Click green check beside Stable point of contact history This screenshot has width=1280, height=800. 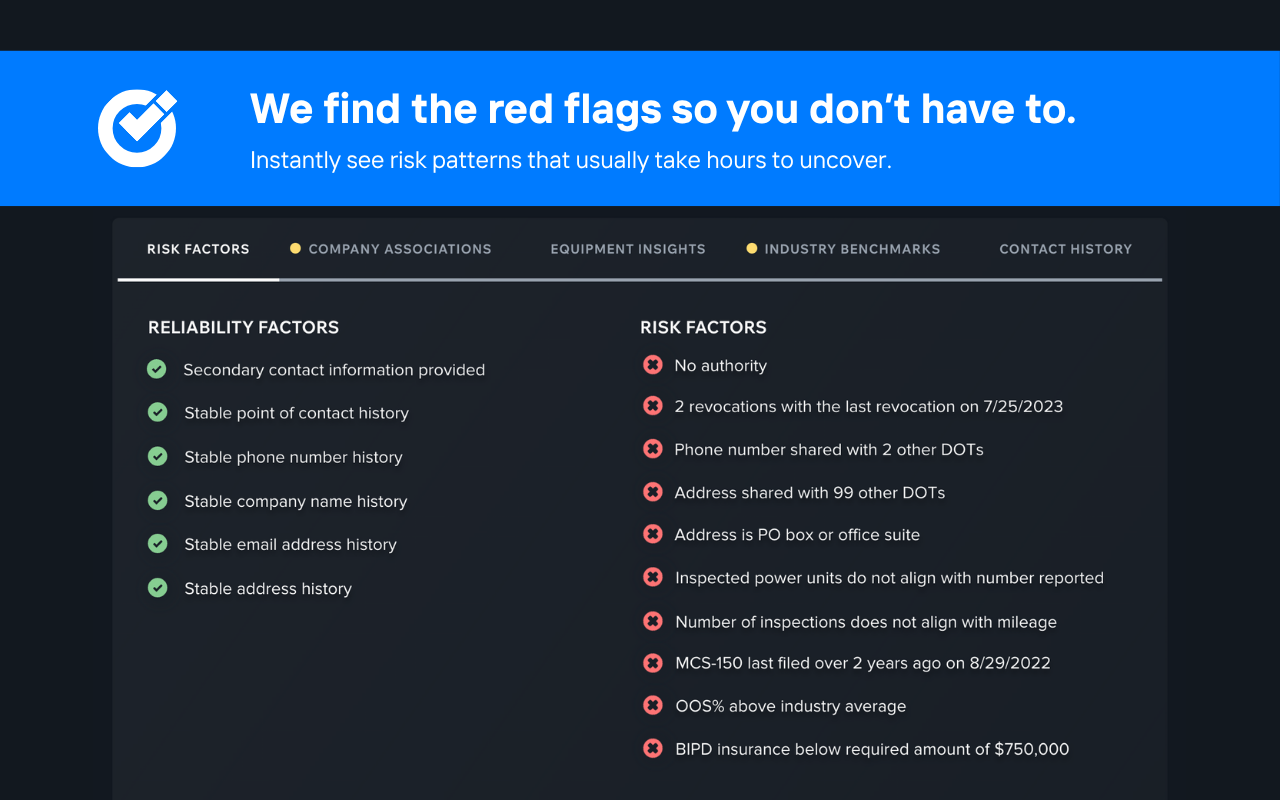coord(157,412)
